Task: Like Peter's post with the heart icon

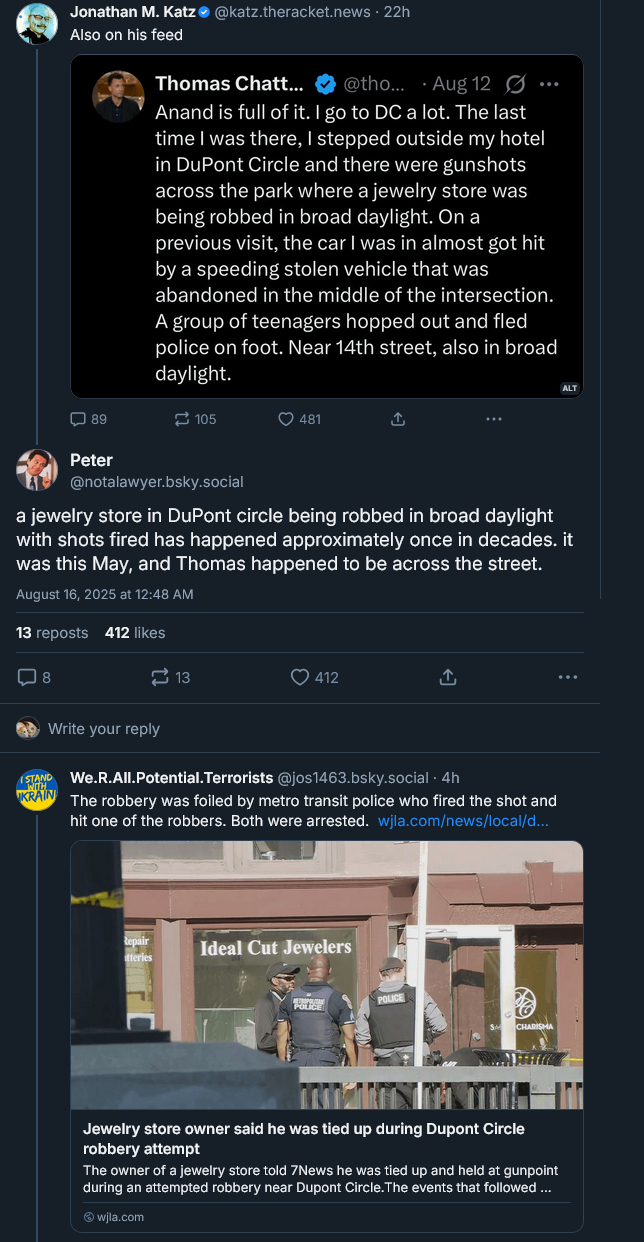Action: click(300, 677)
